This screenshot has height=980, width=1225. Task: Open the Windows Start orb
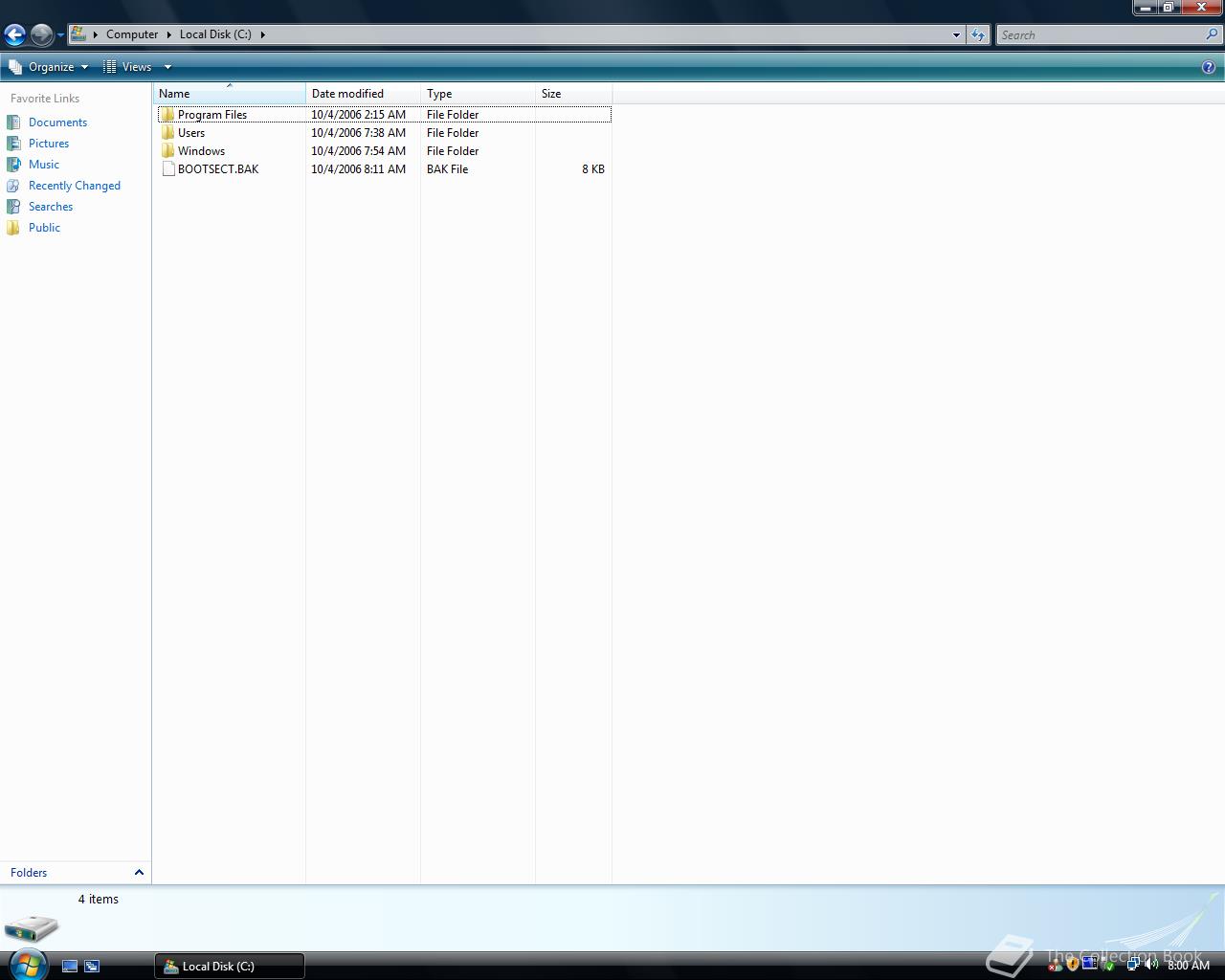[x=27, y=964]
